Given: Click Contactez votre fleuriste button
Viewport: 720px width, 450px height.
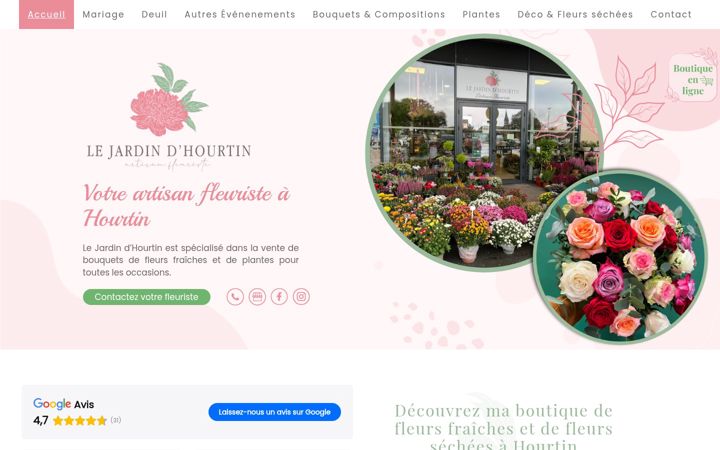Looking at the screenshot, I should tap(146, 297).
